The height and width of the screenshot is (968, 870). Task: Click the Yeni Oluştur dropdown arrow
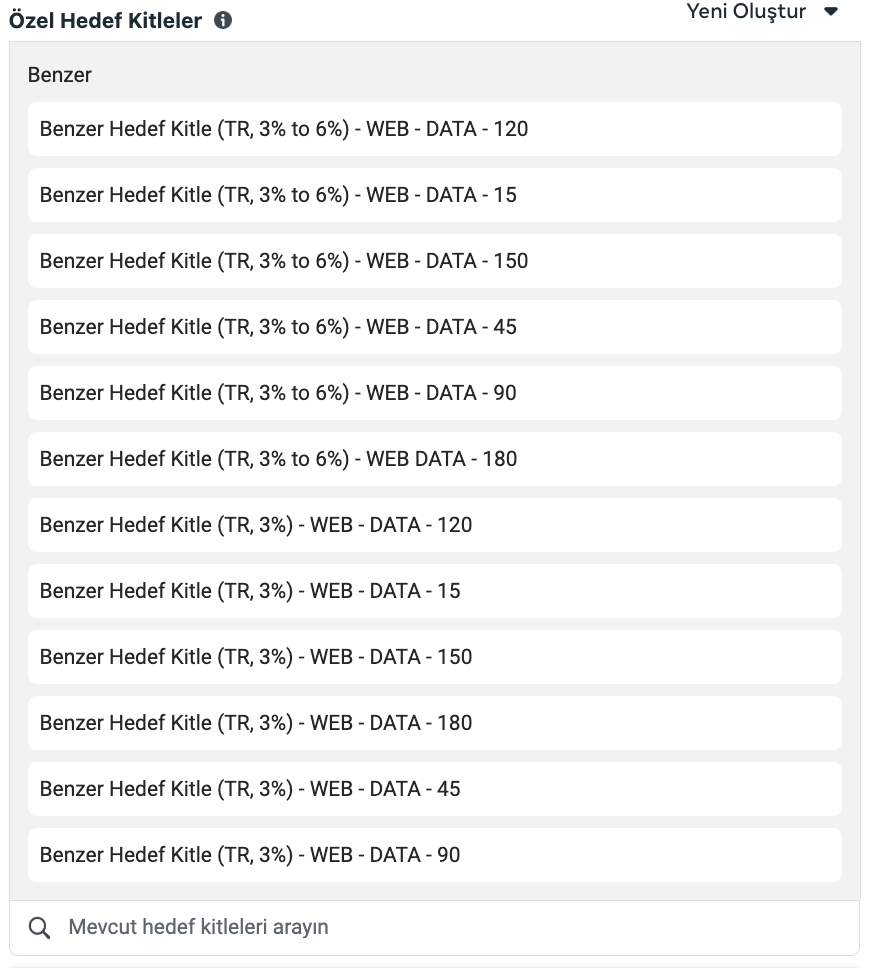(830, 12)
